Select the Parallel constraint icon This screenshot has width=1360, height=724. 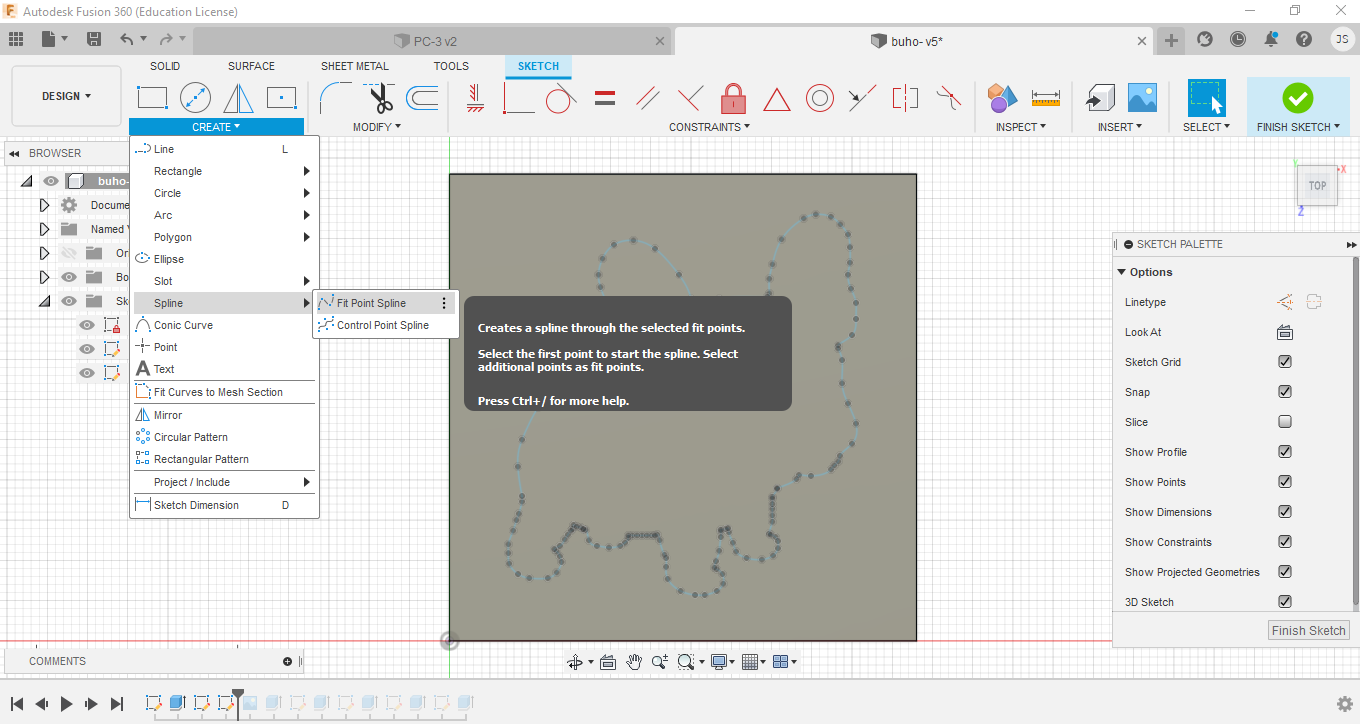coord(648,98)
